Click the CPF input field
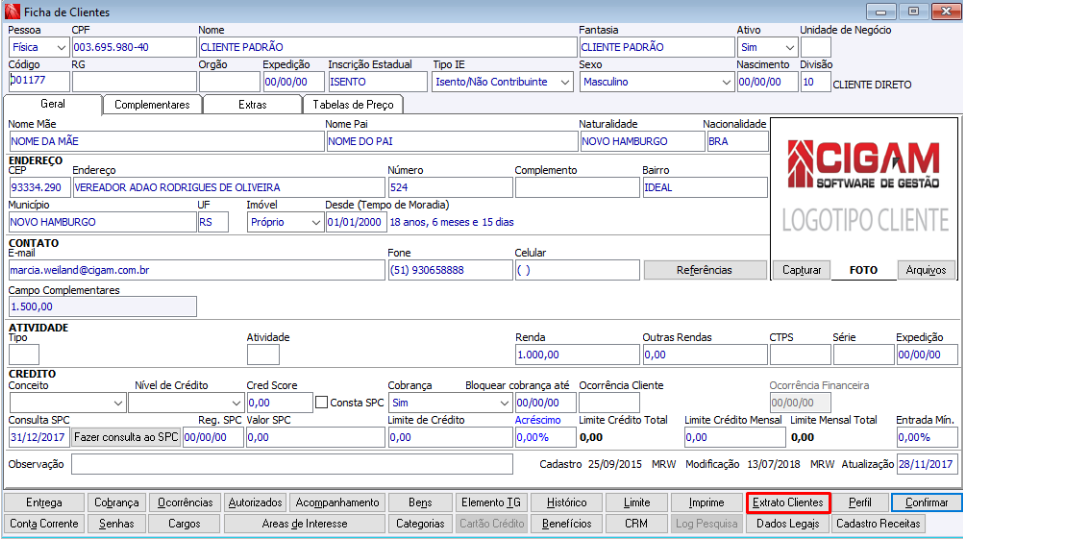This screenshot has width=1080, height=539. [x=134, y=47]
